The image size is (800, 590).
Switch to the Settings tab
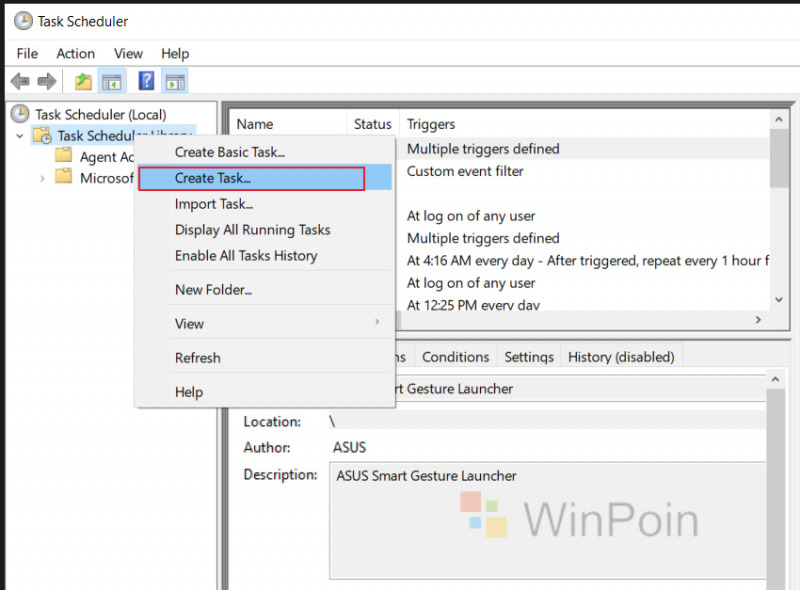tap(529, 357)
